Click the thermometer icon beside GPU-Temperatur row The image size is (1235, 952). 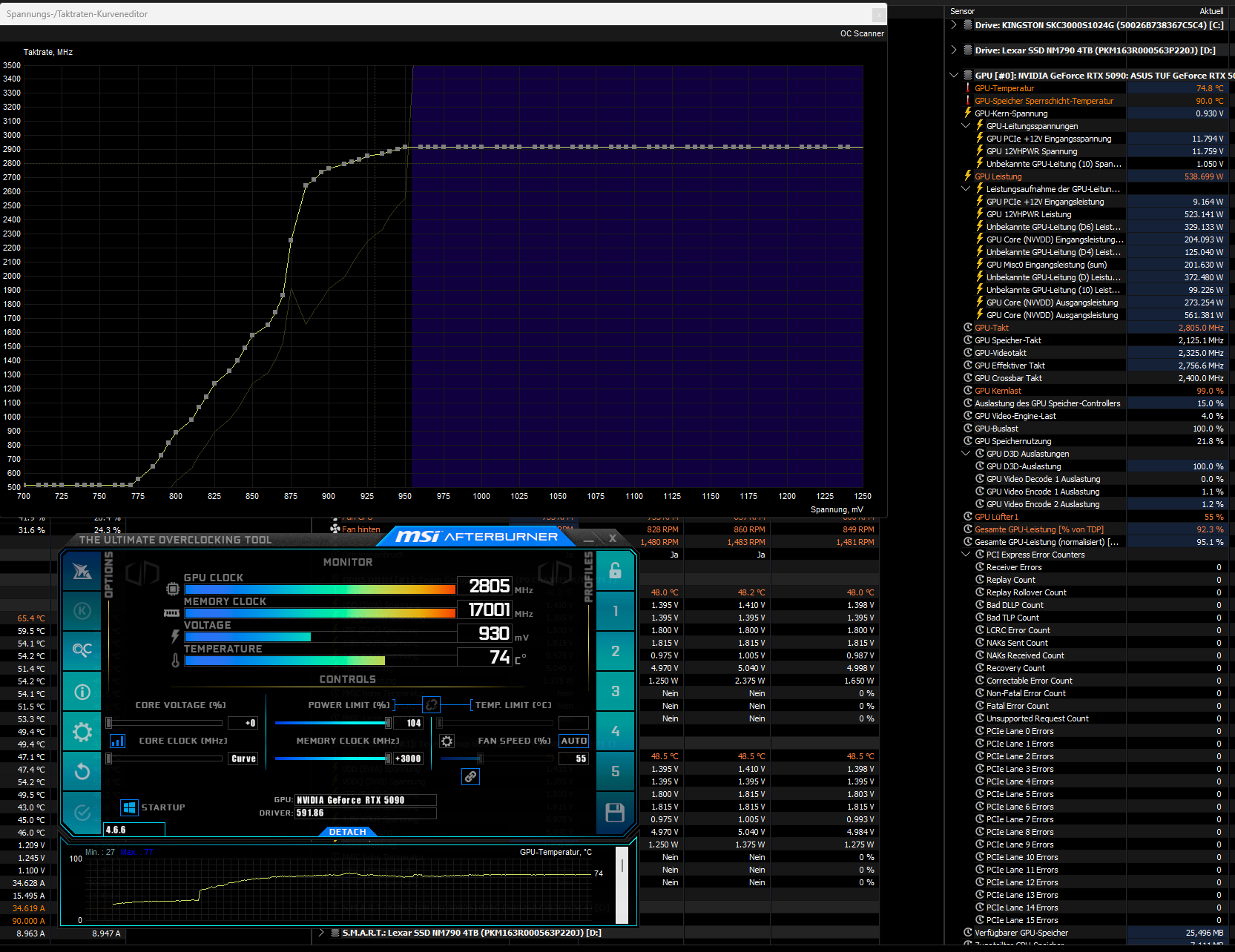pos(967,88)
